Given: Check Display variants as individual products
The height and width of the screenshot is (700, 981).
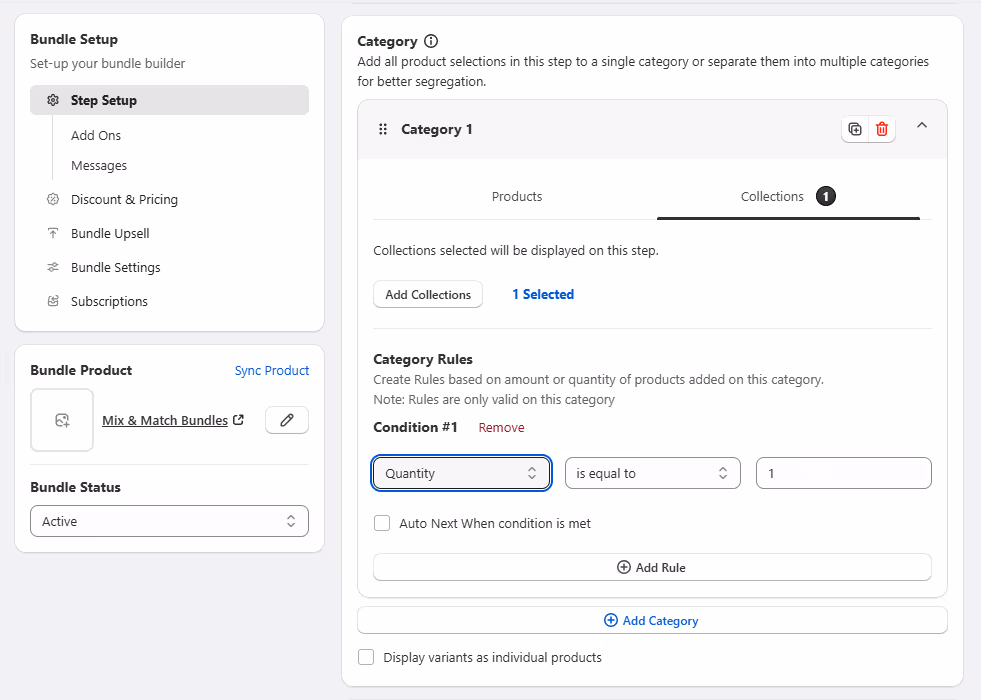Looking at the screenshot, I should (x=366, y=657).
